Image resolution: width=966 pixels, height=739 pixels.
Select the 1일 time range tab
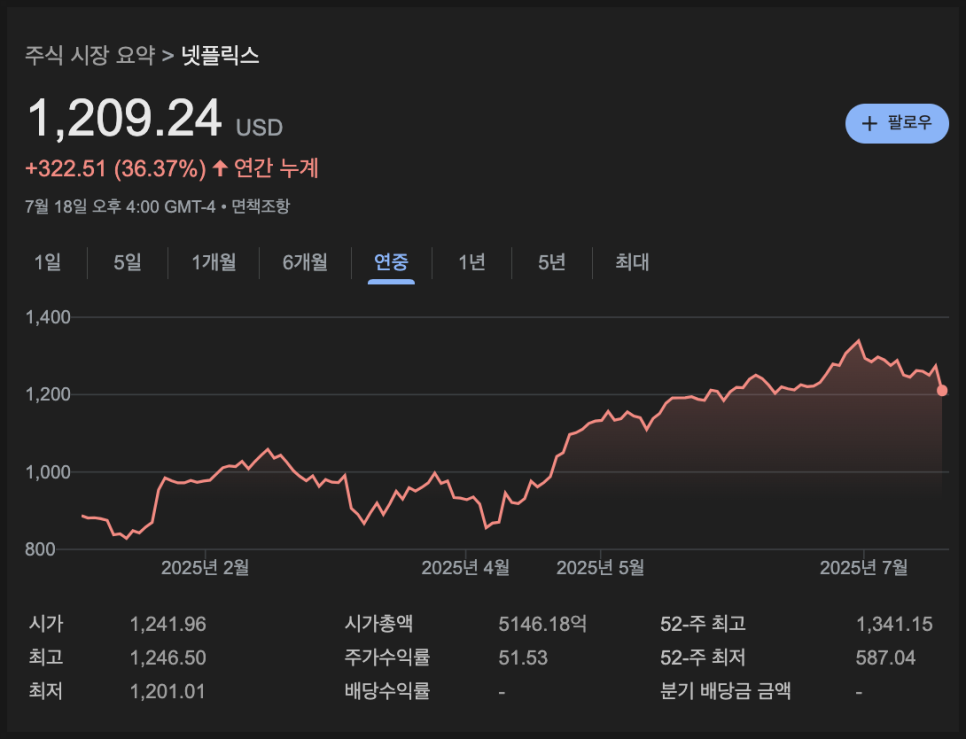(47, 262)
